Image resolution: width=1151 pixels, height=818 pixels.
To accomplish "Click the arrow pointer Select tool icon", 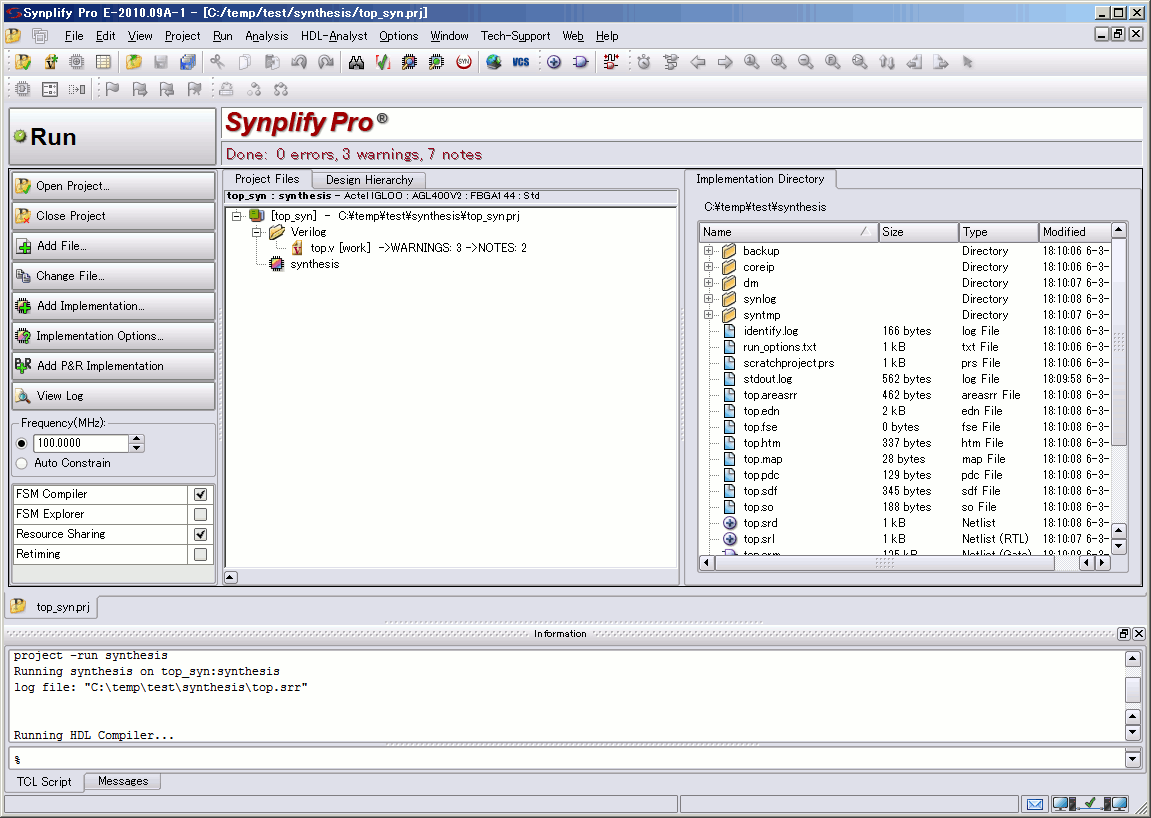I will pos(967,62).
